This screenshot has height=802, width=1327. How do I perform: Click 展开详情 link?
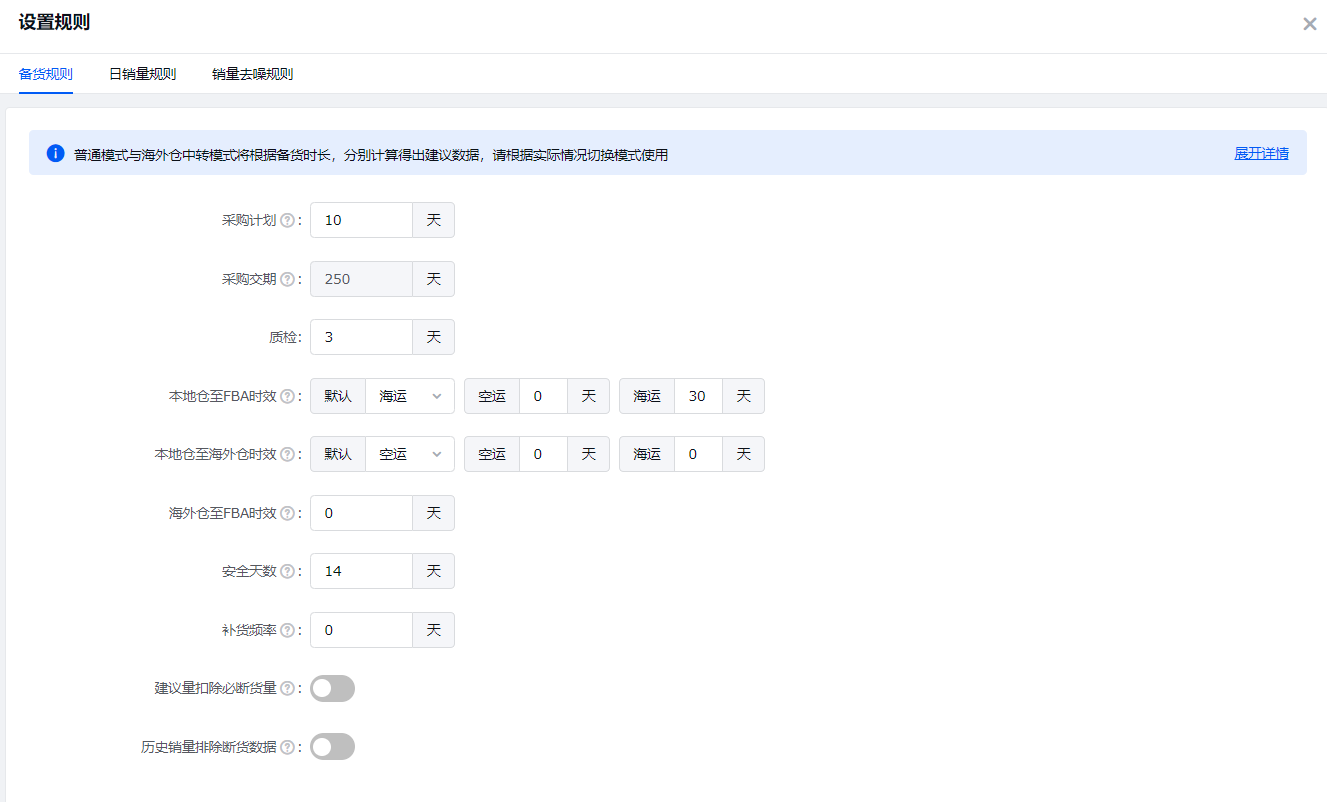coord(1261,154)
